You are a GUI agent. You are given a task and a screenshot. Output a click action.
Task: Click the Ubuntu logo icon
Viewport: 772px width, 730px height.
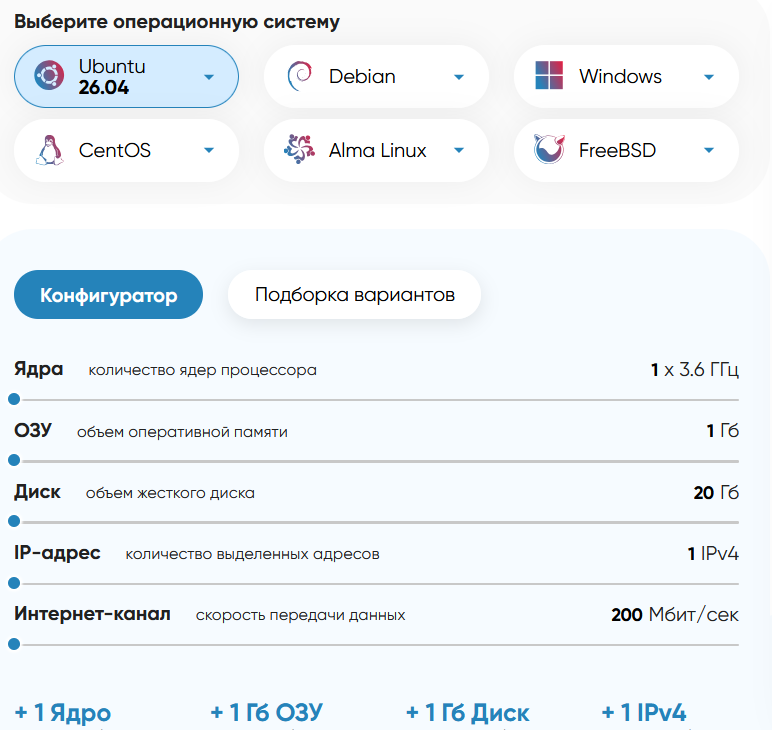49,75
